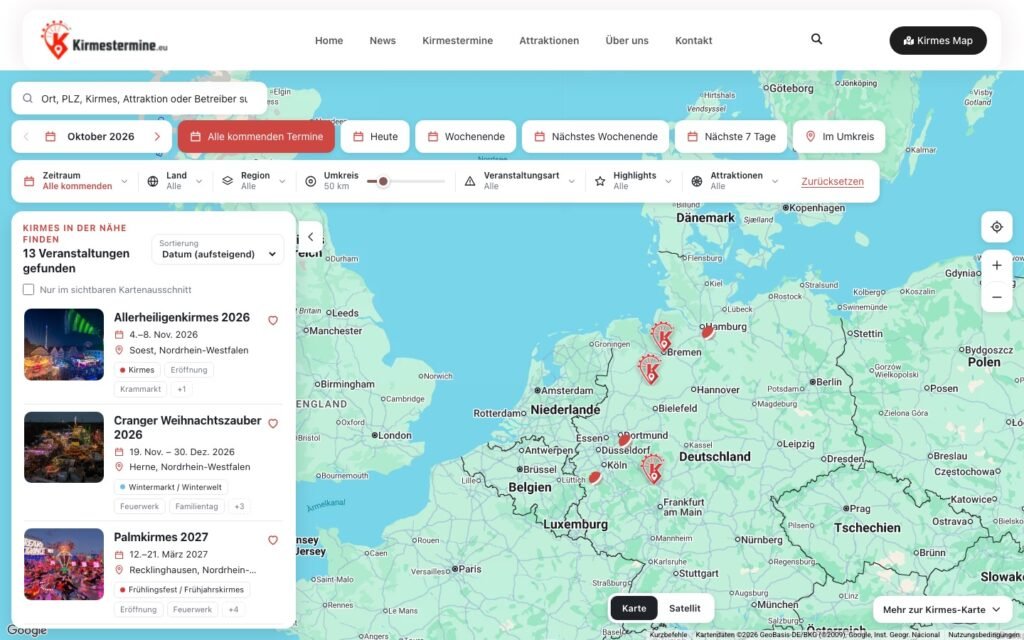
Task: Enable Nur im sichtbaren Kartenausschnitt checkbox
Action: pos(29,289)
